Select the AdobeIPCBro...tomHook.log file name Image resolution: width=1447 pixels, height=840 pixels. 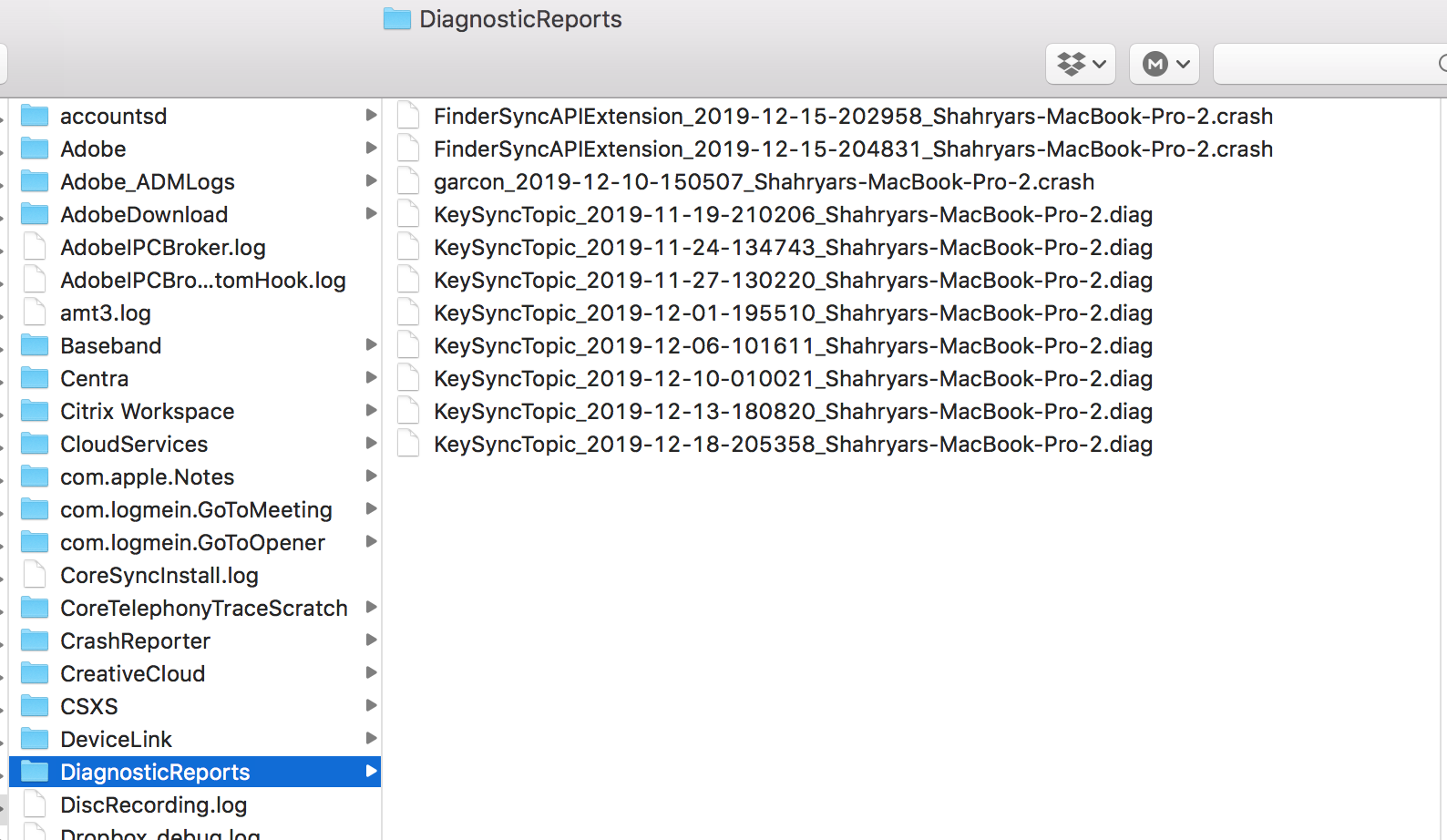click(203, 281)
